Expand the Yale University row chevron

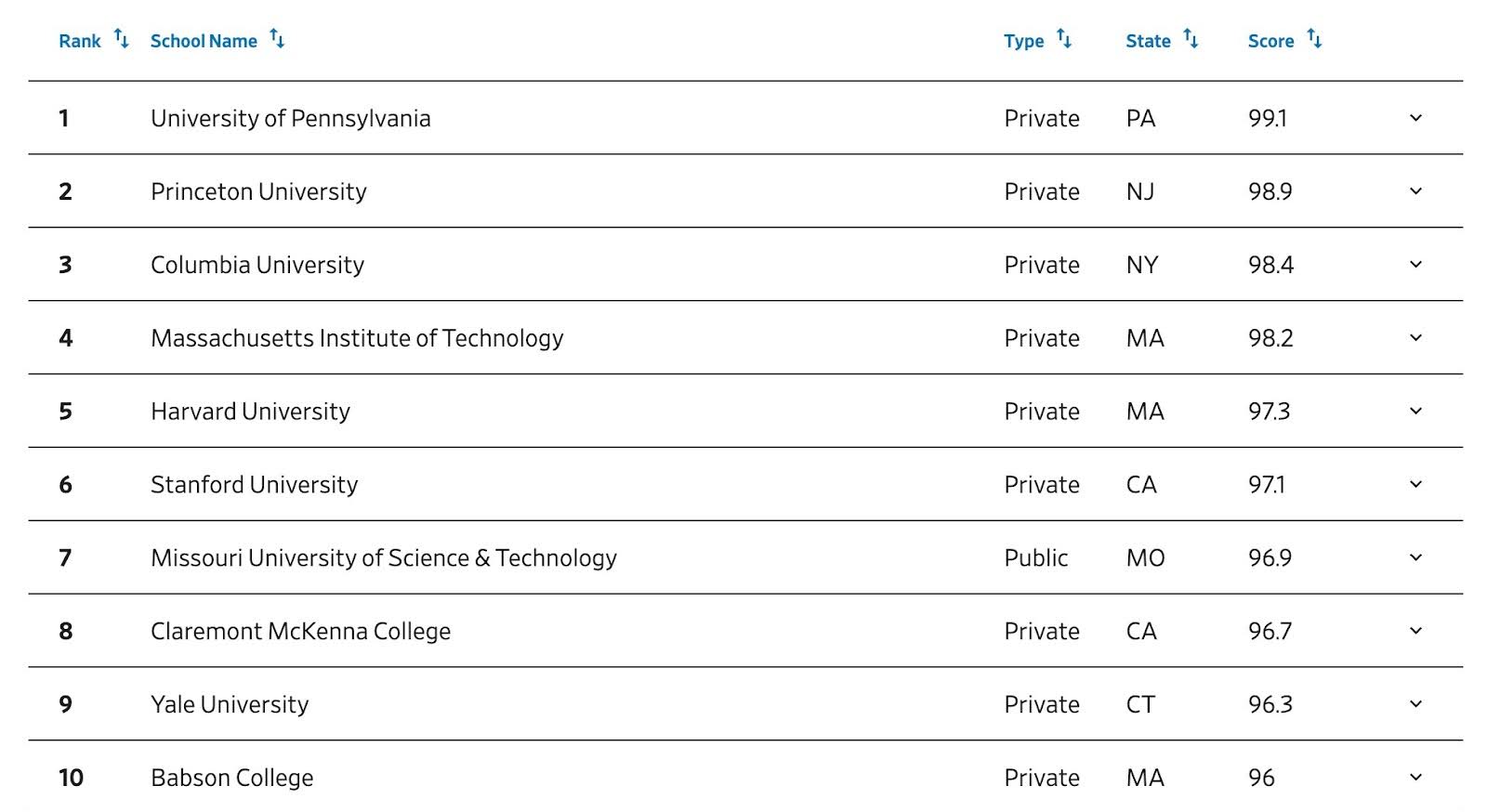click(1415, 704)
